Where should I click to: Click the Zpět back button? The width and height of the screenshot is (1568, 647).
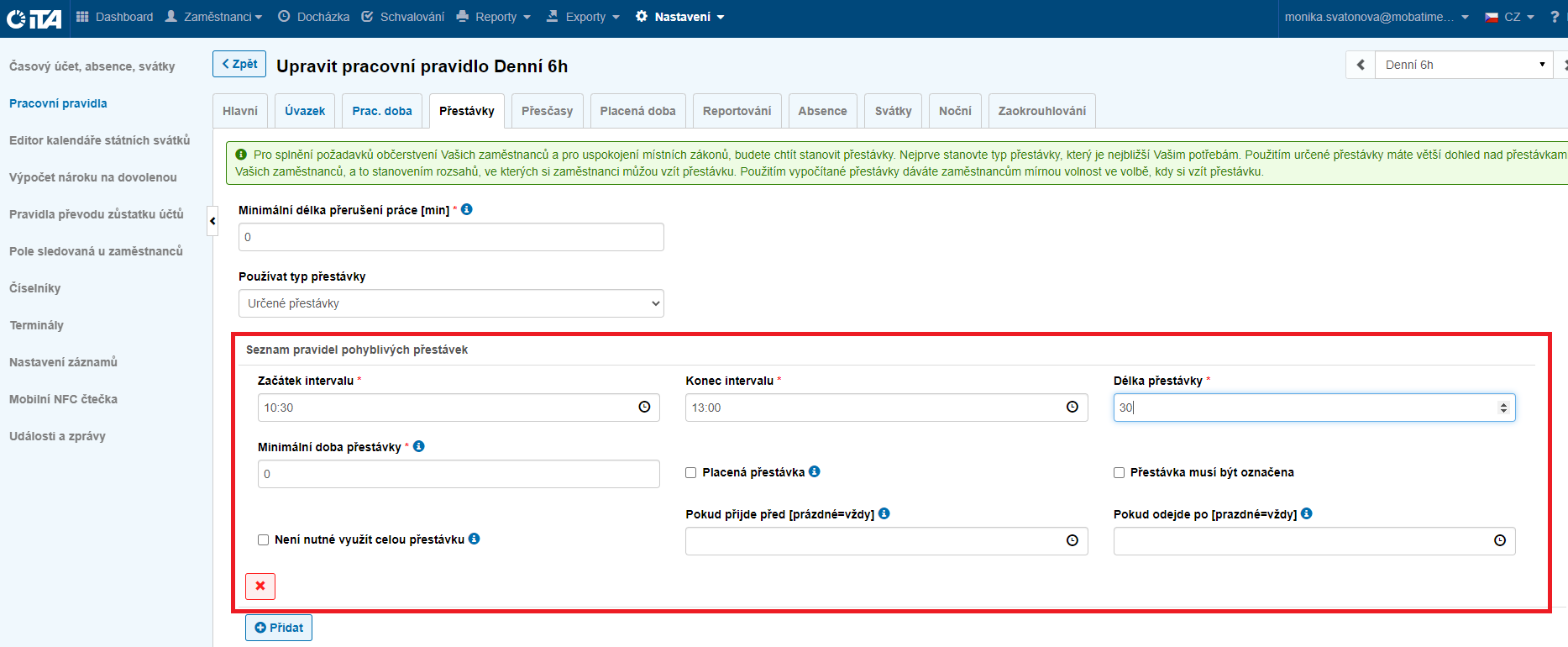(239, 64)
